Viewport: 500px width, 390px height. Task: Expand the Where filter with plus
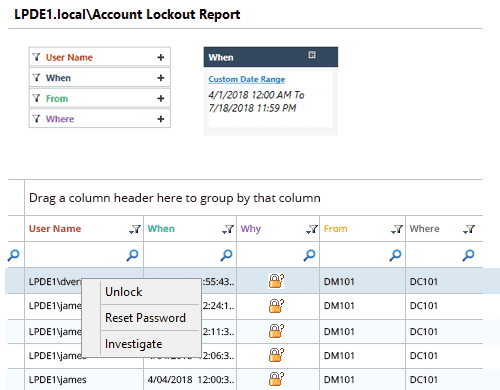point(161,119)
